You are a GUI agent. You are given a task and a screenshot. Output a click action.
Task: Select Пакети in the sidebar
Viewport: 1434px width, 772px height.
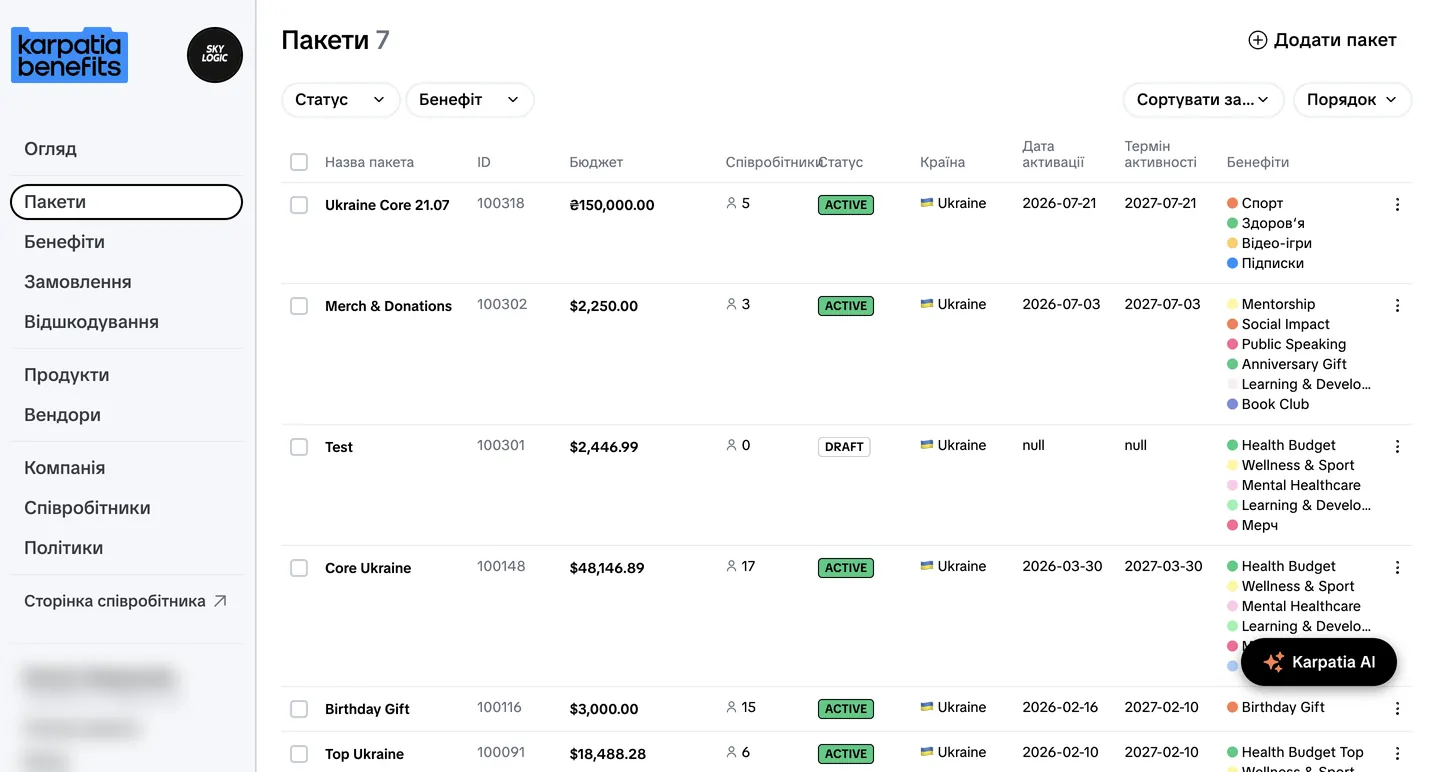pos(126,202)
